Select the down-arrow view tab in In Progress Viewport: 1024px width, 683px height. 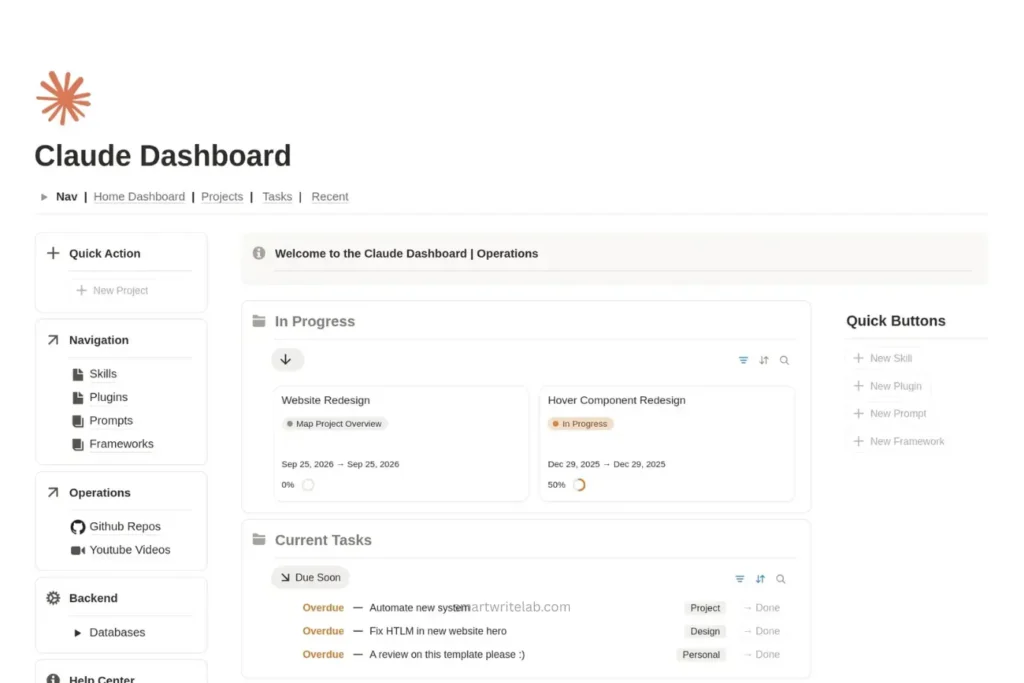click(x=287, y=360)
